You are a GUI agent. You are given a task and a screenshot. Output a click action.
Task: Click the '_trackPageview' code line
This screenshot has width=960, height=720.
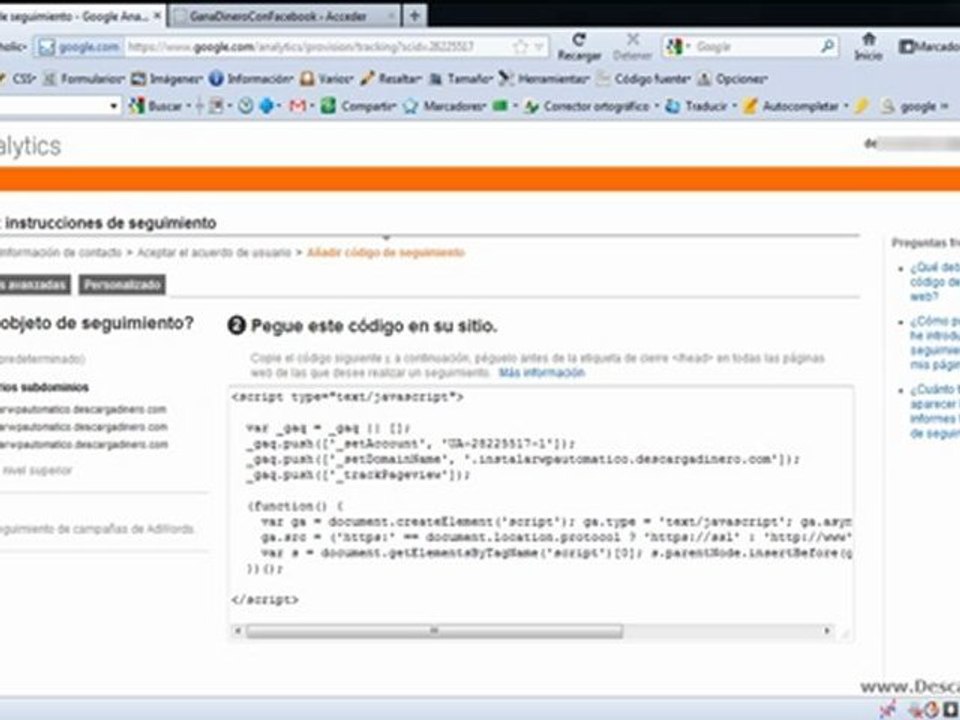(358, 474)
